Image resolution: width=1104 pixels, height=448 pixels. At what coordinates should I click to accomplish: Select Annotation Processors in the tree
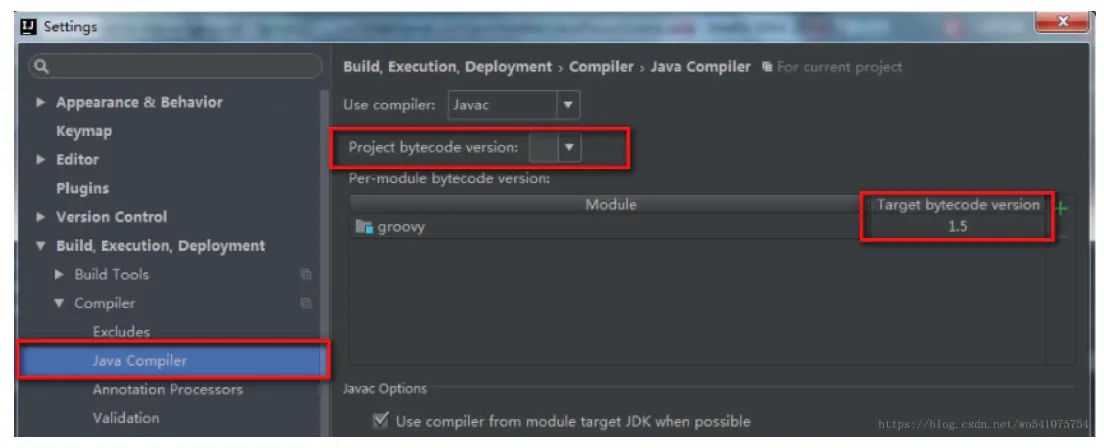[x=168, y=390]
